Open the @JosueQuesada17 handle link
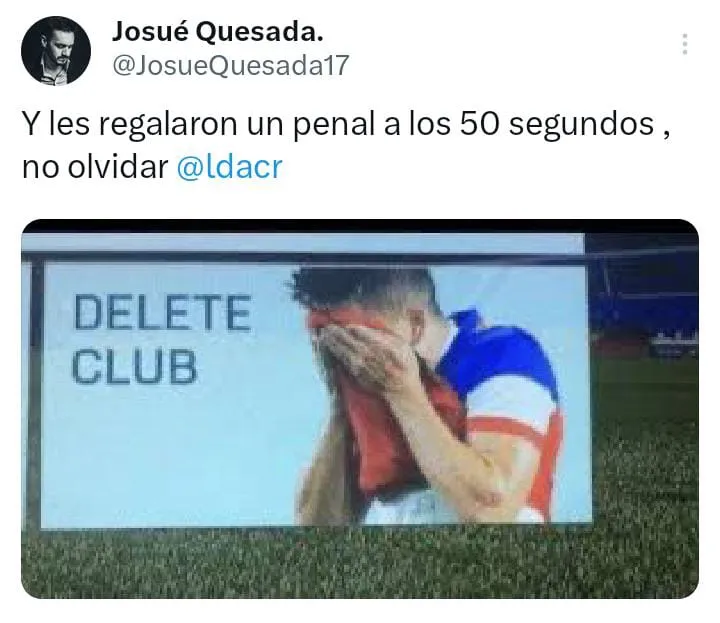720x623 pixels. tap(231, 65)
